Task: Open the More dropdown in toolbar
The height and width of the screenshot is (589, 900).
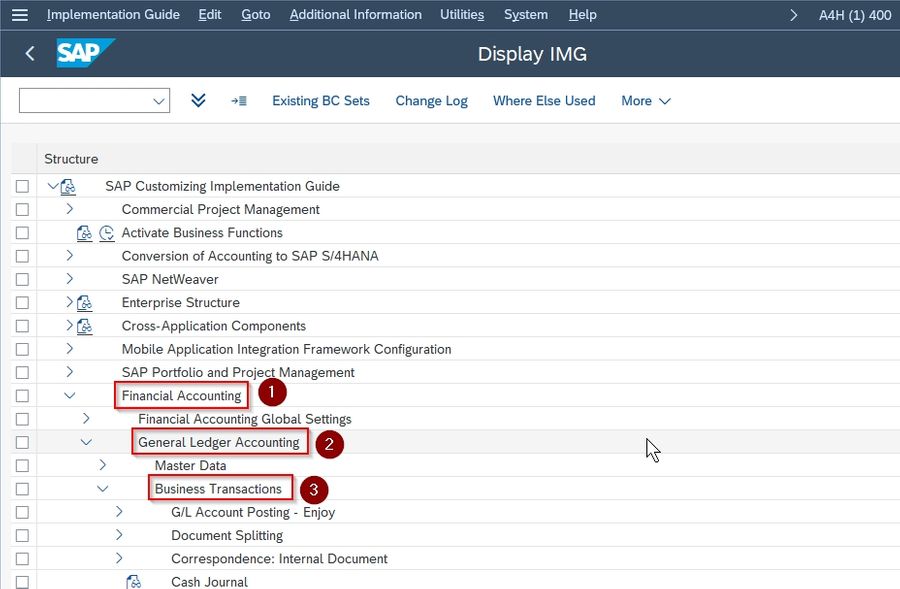Action: [x=646, y=100]
